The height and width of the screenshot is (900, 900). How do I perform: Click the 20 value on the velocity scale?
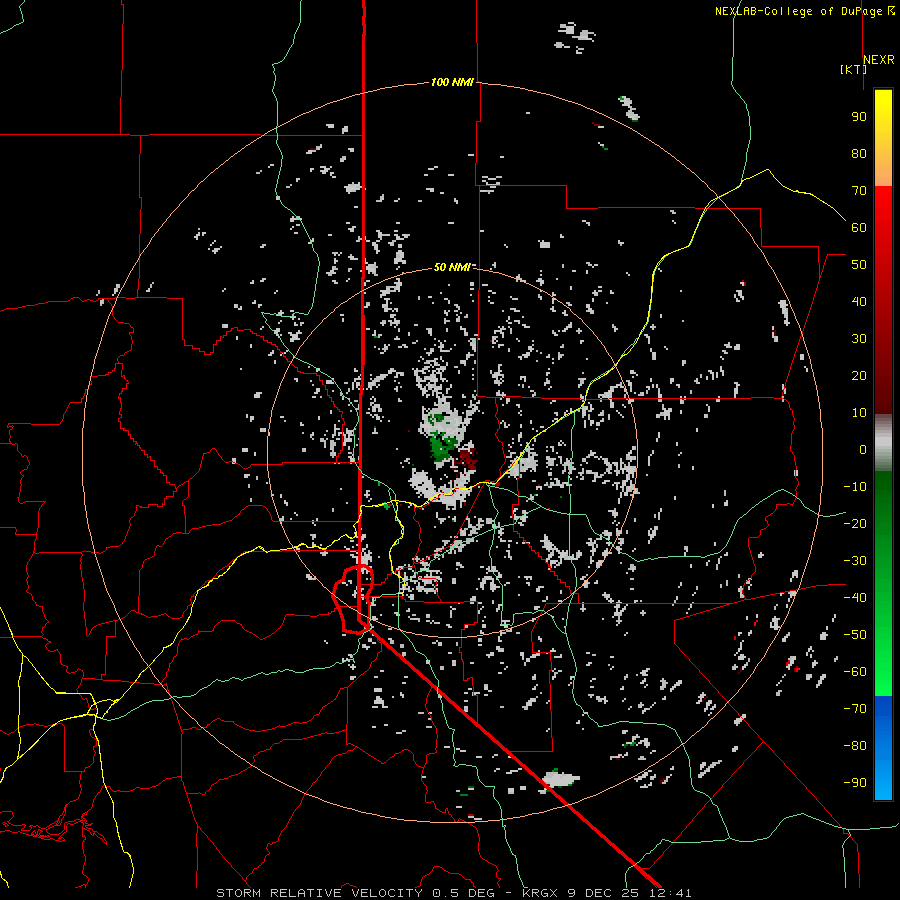pos(859,375)
